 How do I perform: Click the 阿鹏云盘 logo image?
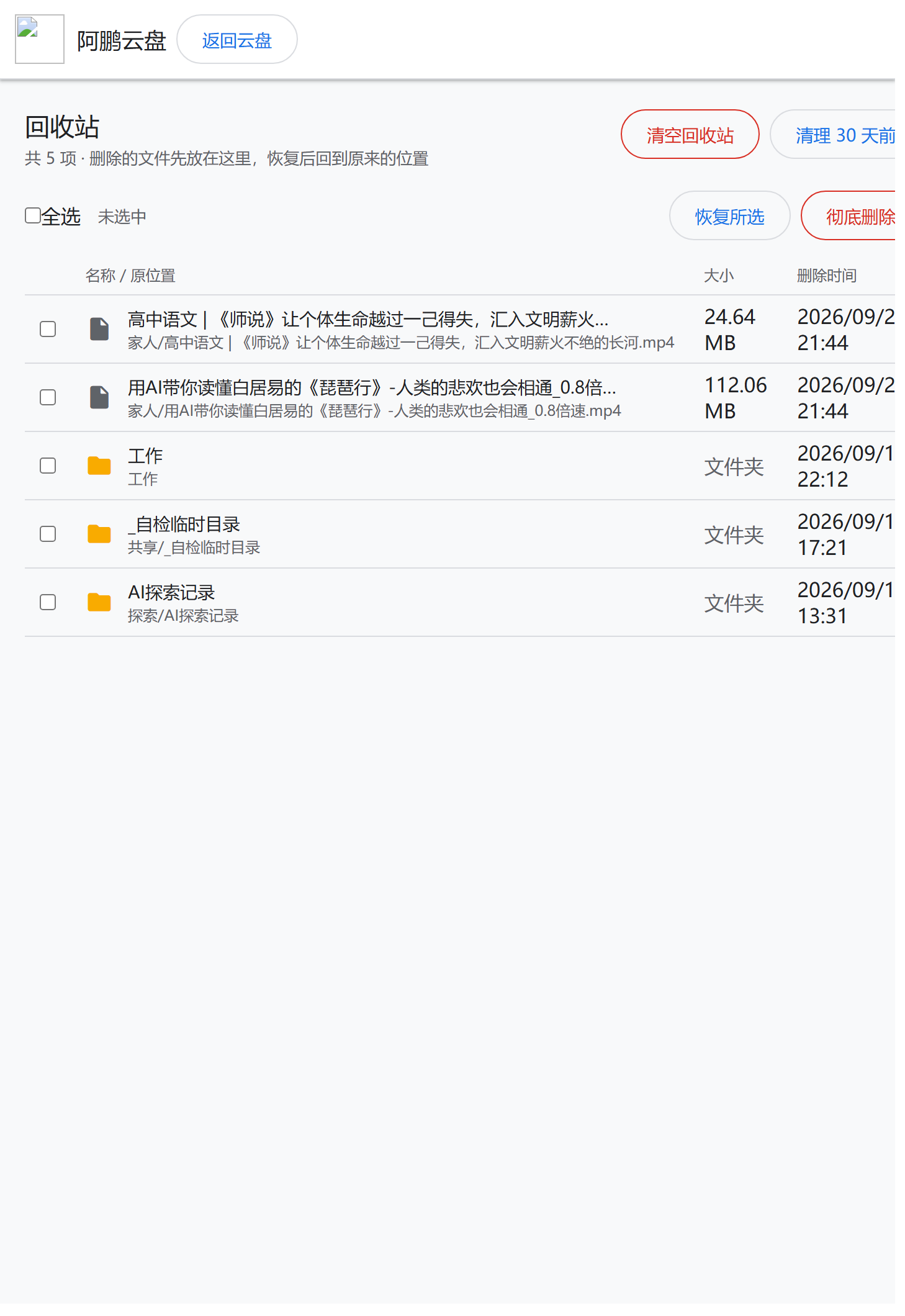tap(40, 39)
